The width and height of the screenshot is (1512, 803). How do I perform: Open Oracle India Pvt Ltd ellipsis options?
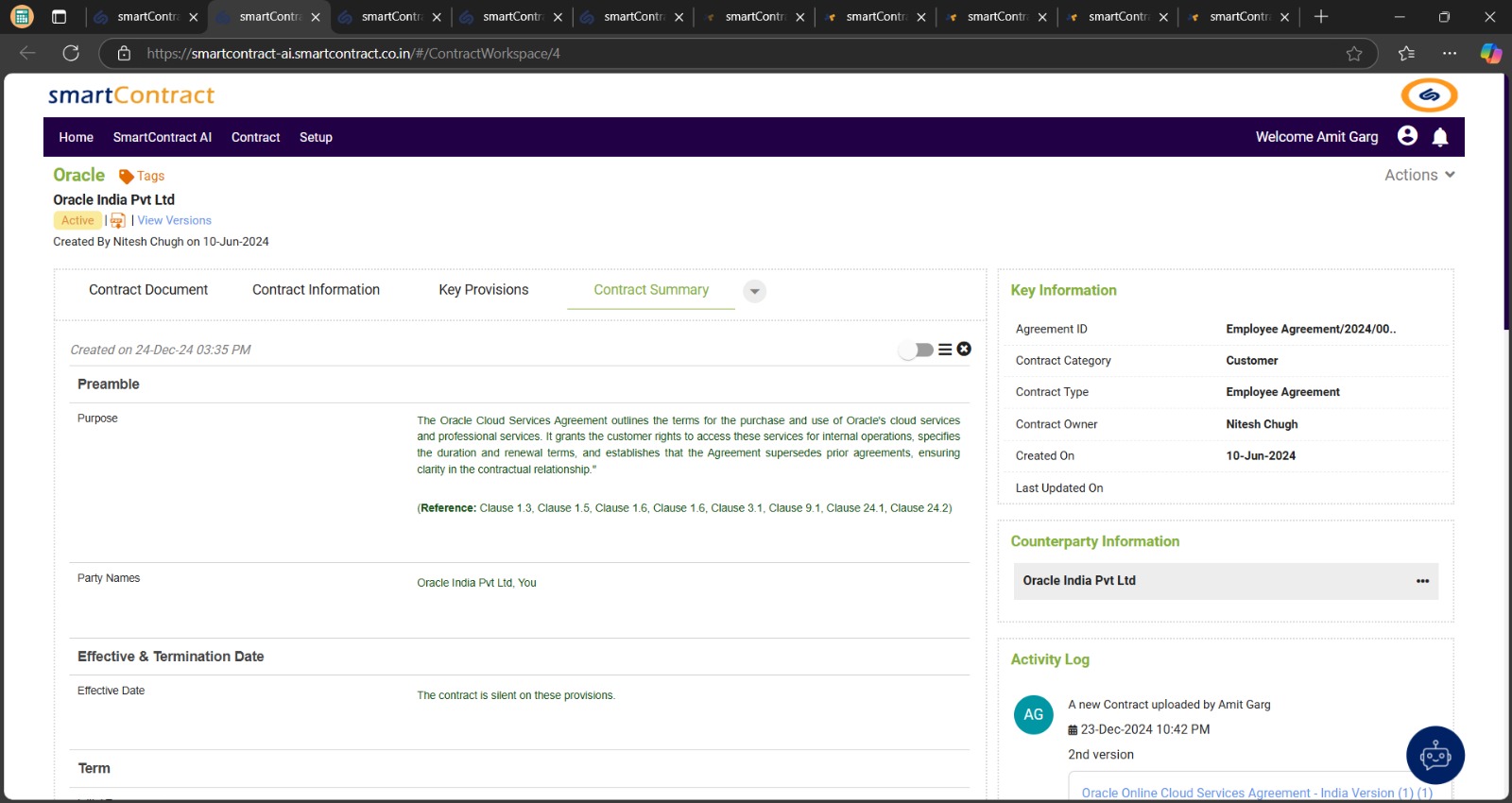1422,581
